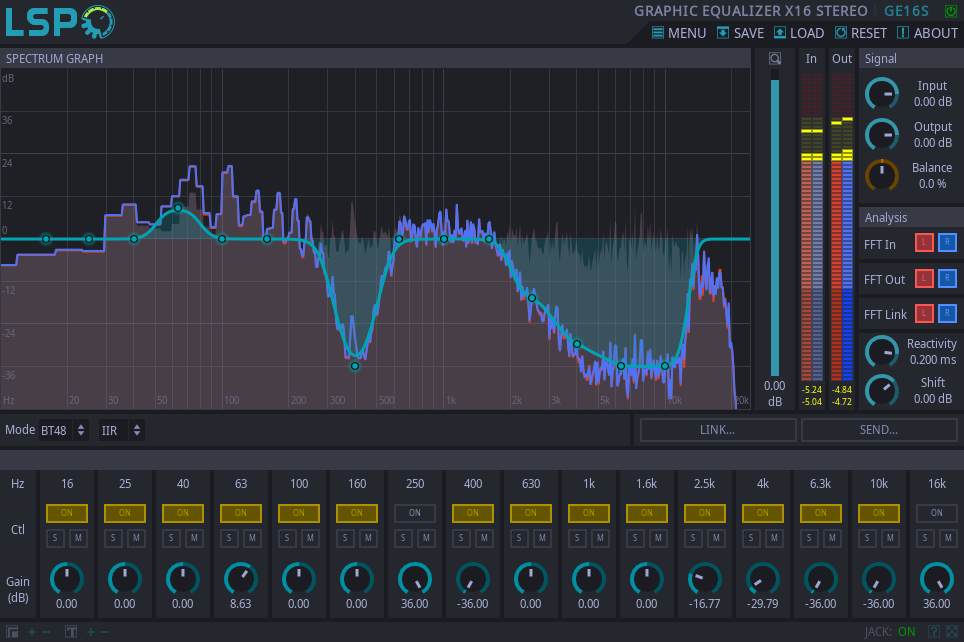
Task: Click SAVE in the top bar
Action: 740,33
